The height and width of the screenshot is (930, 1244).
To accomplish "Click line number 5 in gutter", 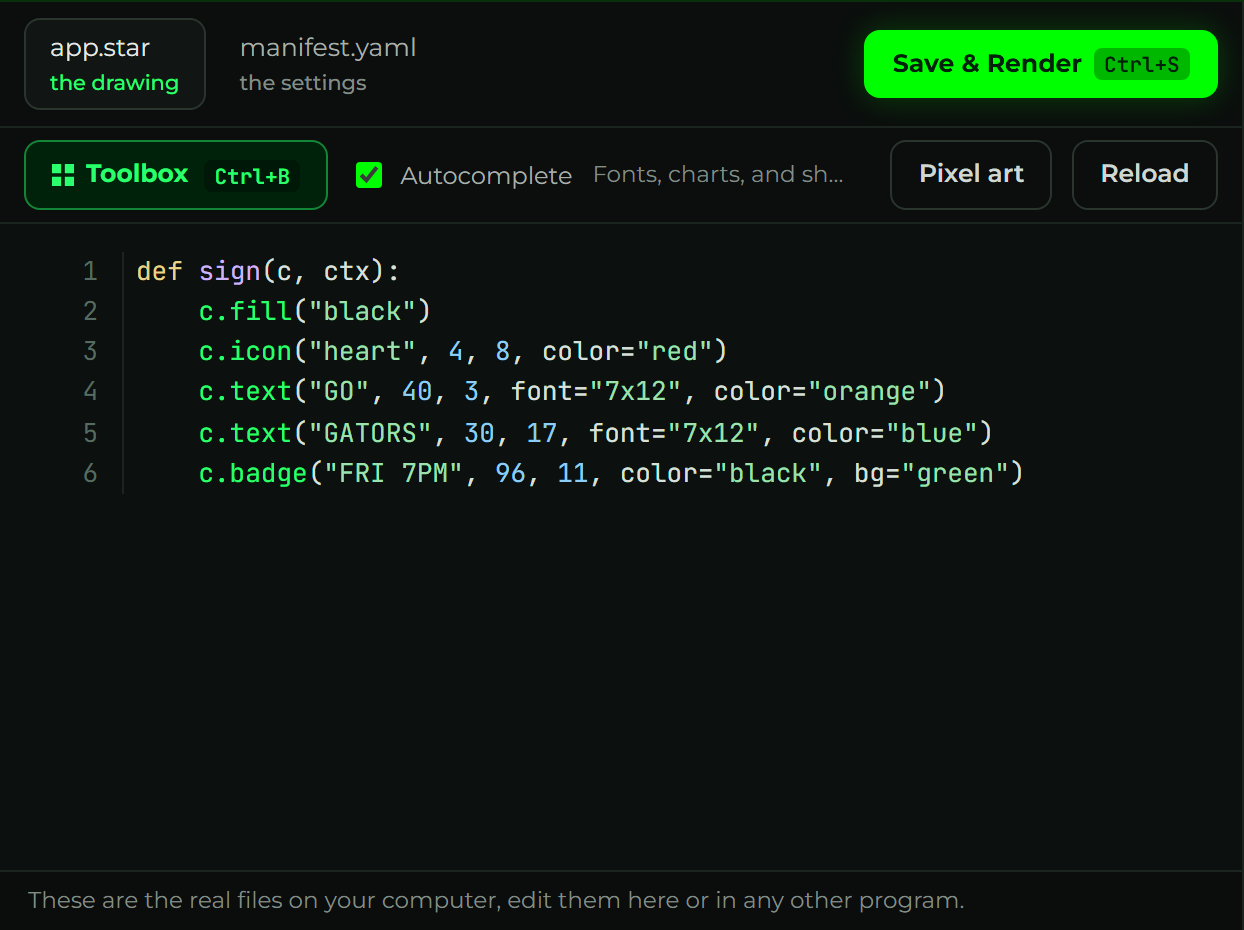I will pyautogui.click(x=90, y=433).
